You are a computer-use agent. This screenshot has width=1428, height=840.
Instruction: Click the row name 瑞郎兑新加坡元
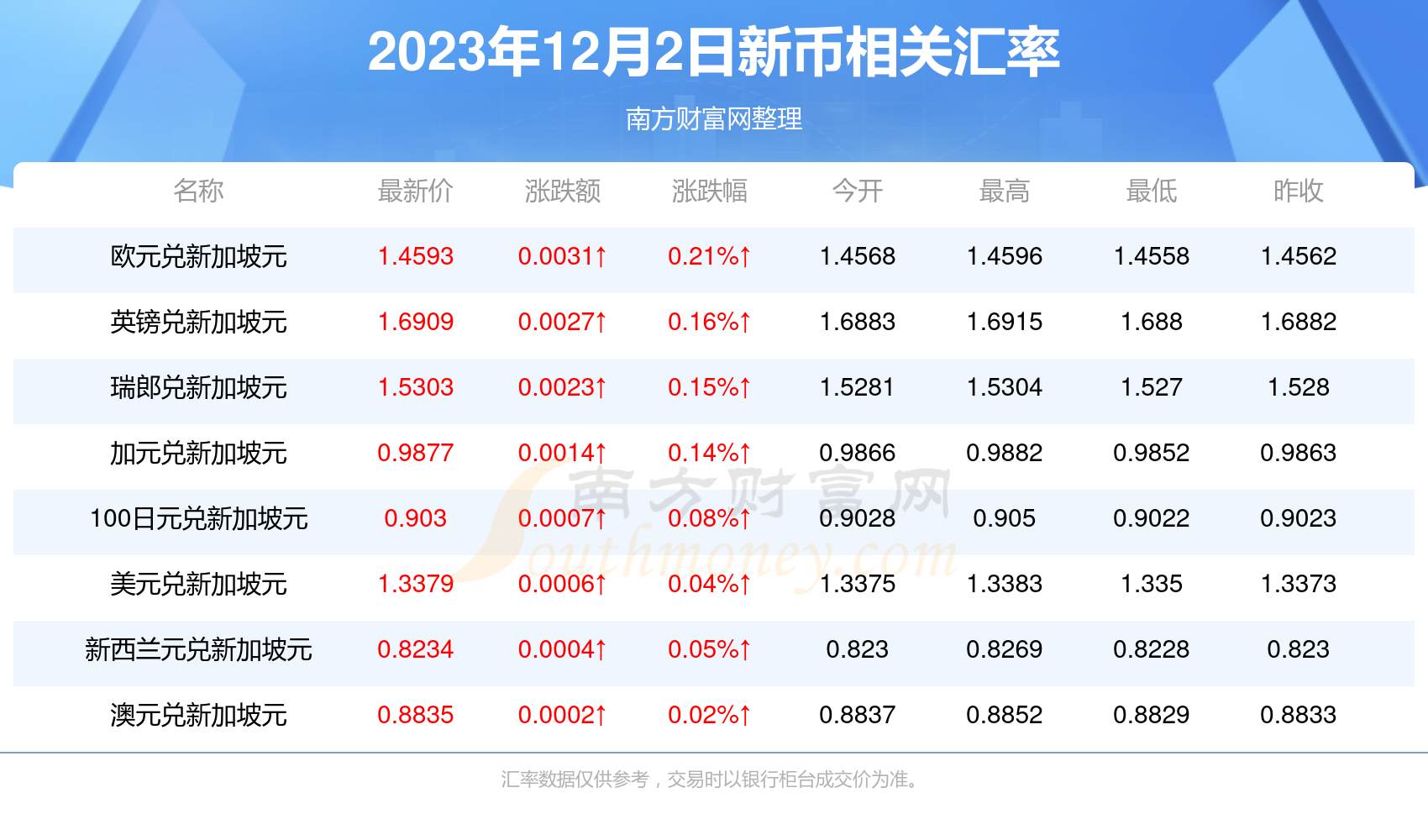pyautogui.click(x=198, y=387)
